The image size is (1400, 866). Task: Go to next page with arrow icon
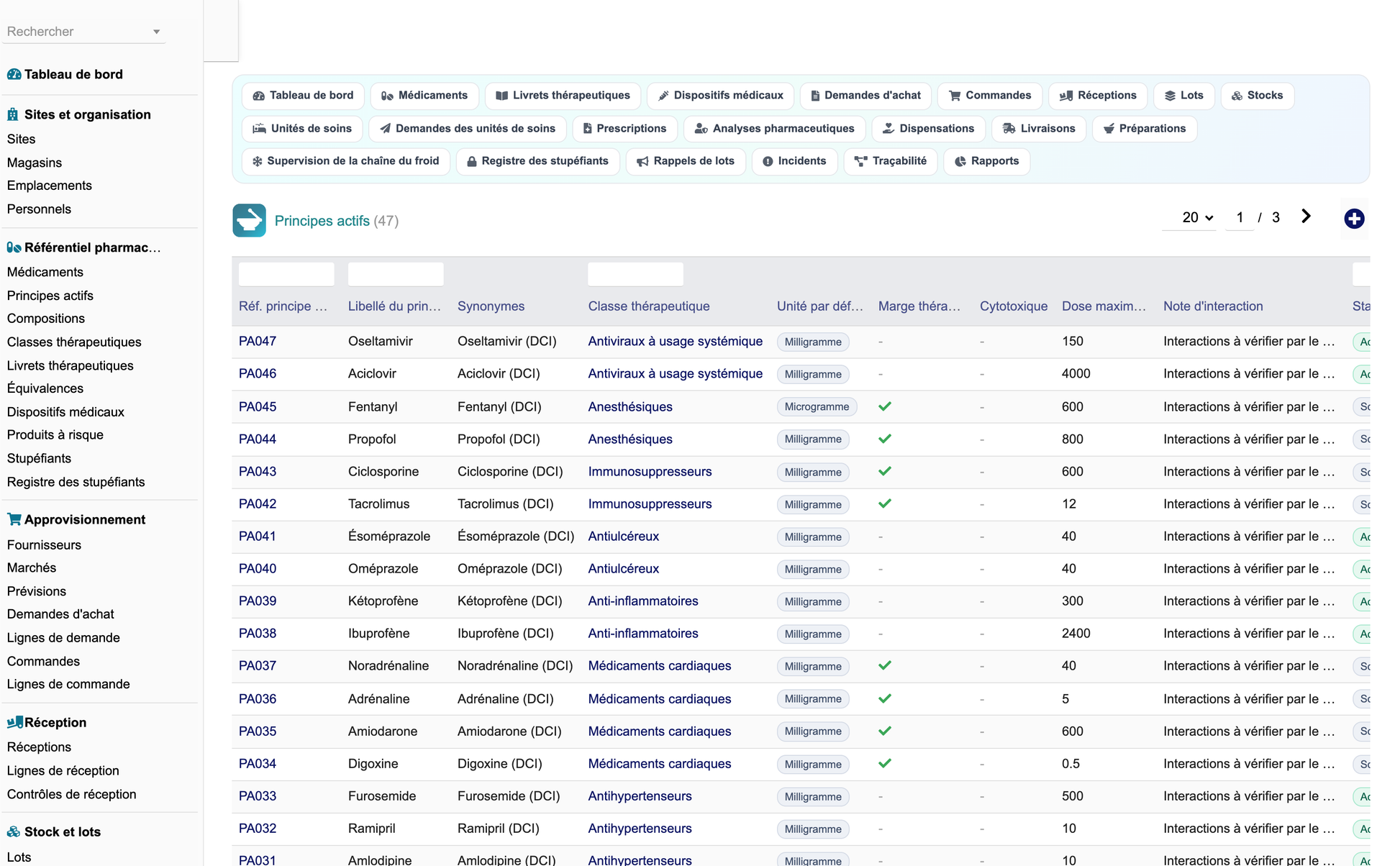[1306, 216]
